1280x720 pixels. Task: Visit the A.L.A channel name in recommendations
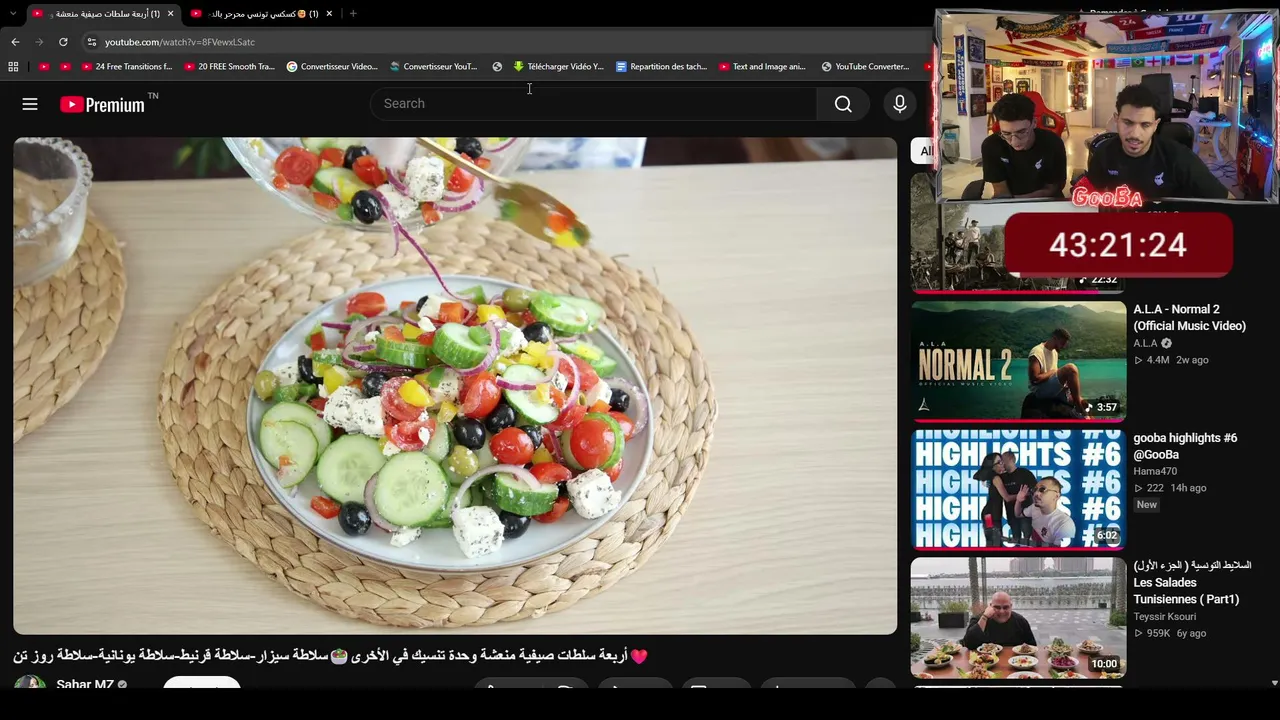[1145, 343]
